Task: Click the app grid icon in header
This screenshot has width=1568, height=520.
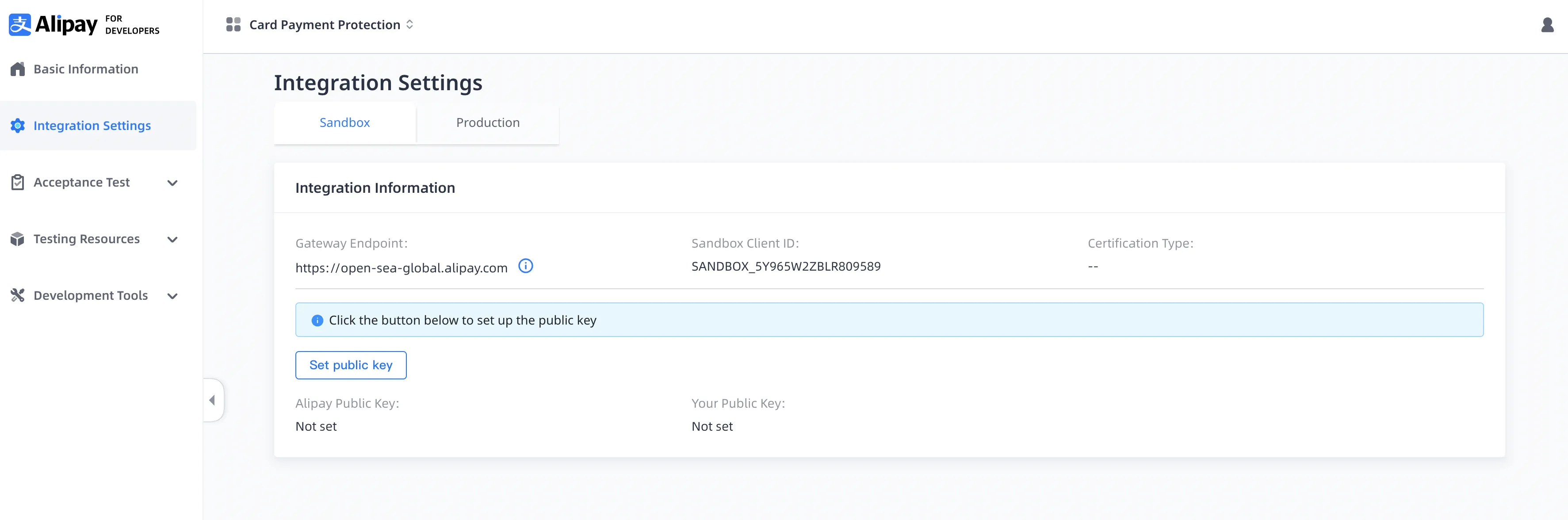Action: [x=233, y=25]
